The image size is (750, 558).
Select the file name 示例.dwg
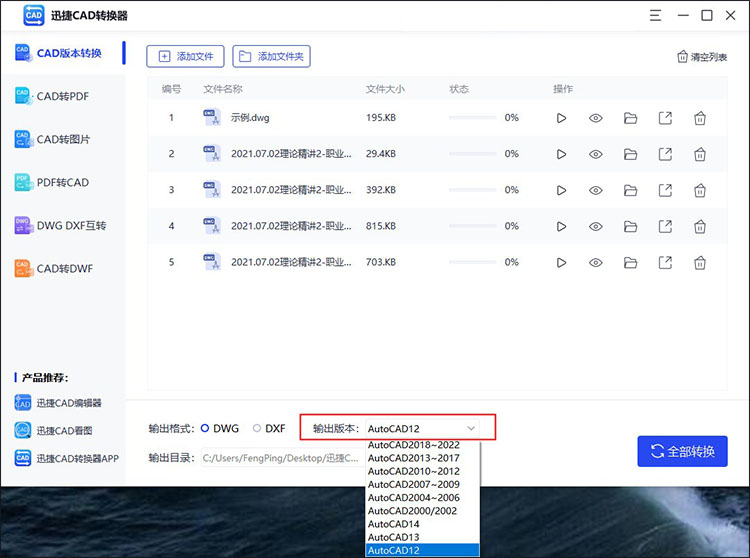point(250,118)
